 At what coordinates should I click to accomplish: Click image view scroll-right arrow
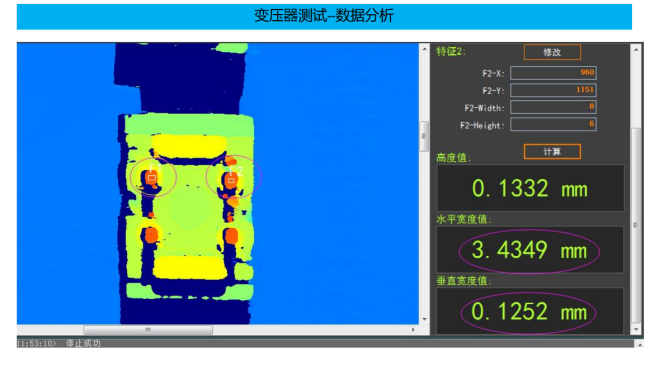pyautogui.click(x=413, y=330)
